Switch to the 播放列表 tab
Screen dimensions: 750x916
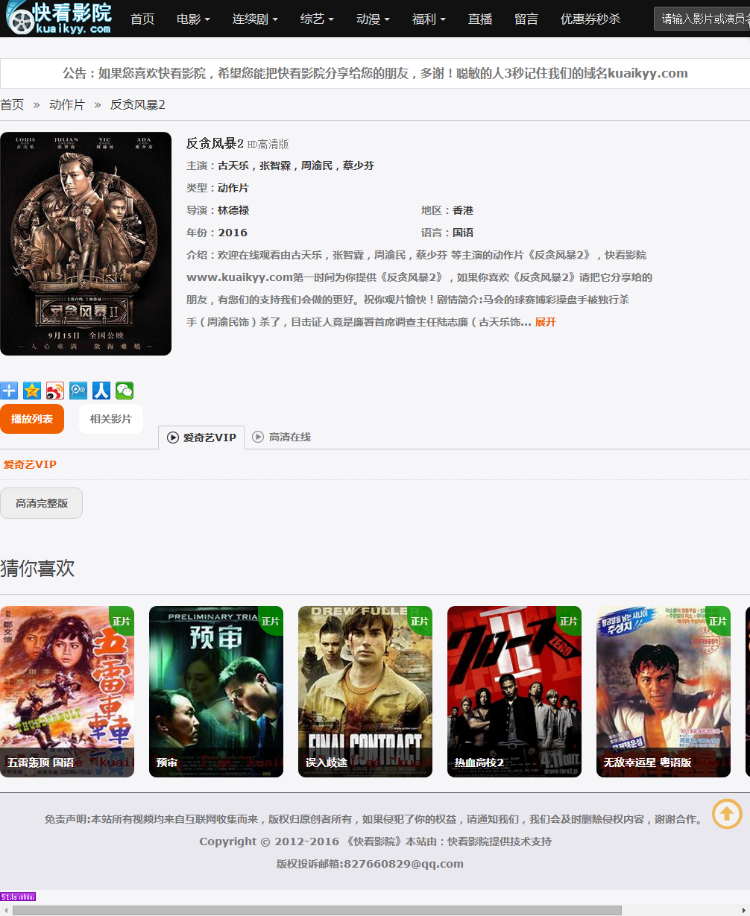(32, 419)
